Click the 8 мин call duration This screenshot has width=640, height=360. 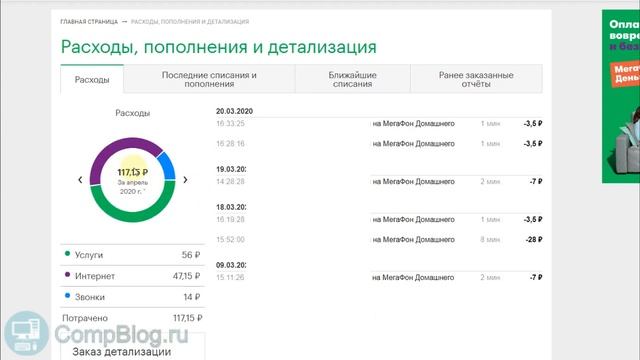click(x=490, y=239)
